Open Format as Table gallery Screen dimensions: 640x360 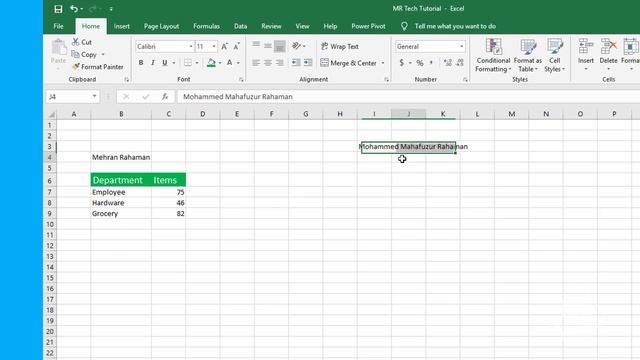(x=528, y=56)
